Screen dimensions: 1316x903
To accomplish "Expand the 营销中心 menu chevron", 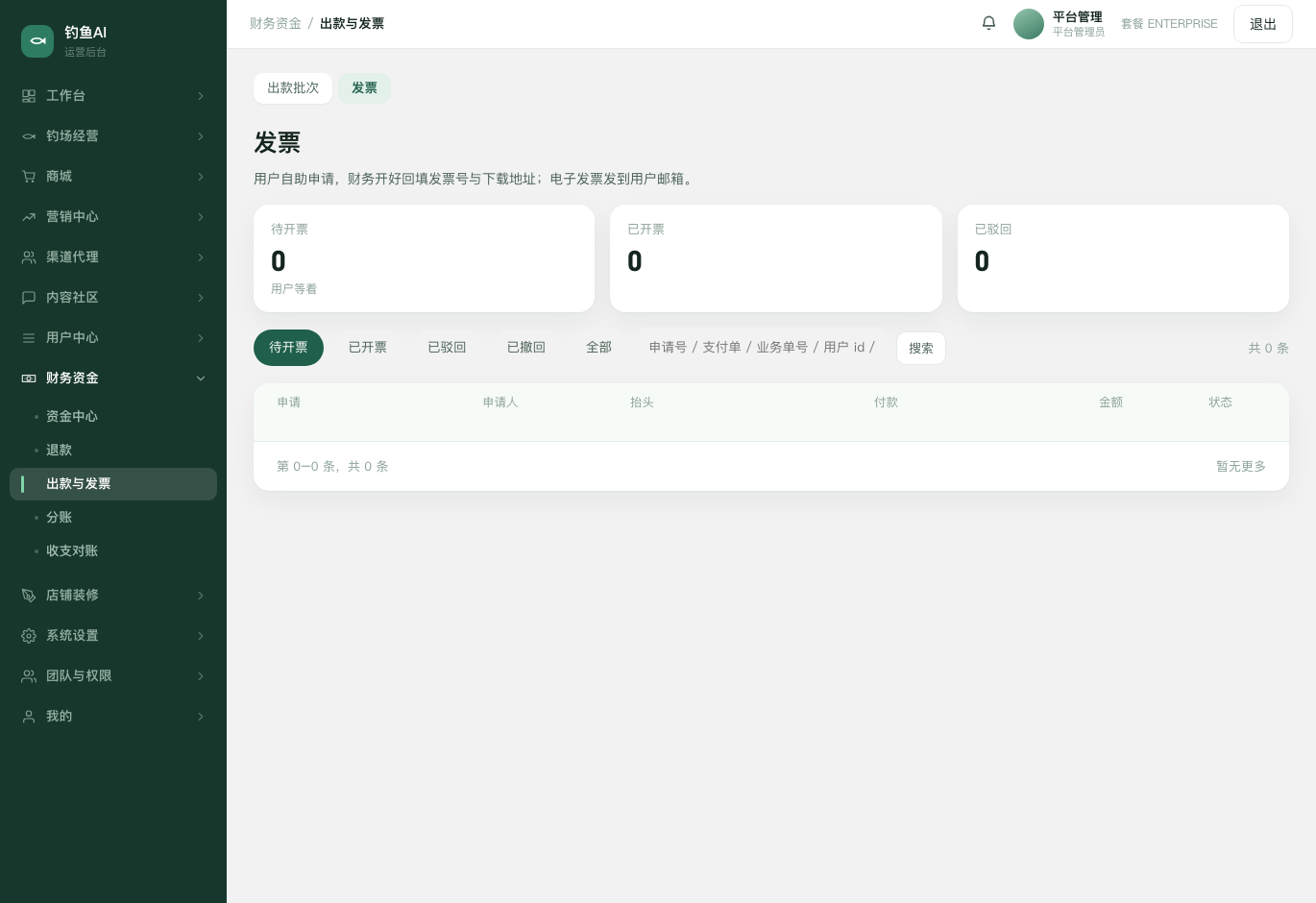I will coord(201,217).
